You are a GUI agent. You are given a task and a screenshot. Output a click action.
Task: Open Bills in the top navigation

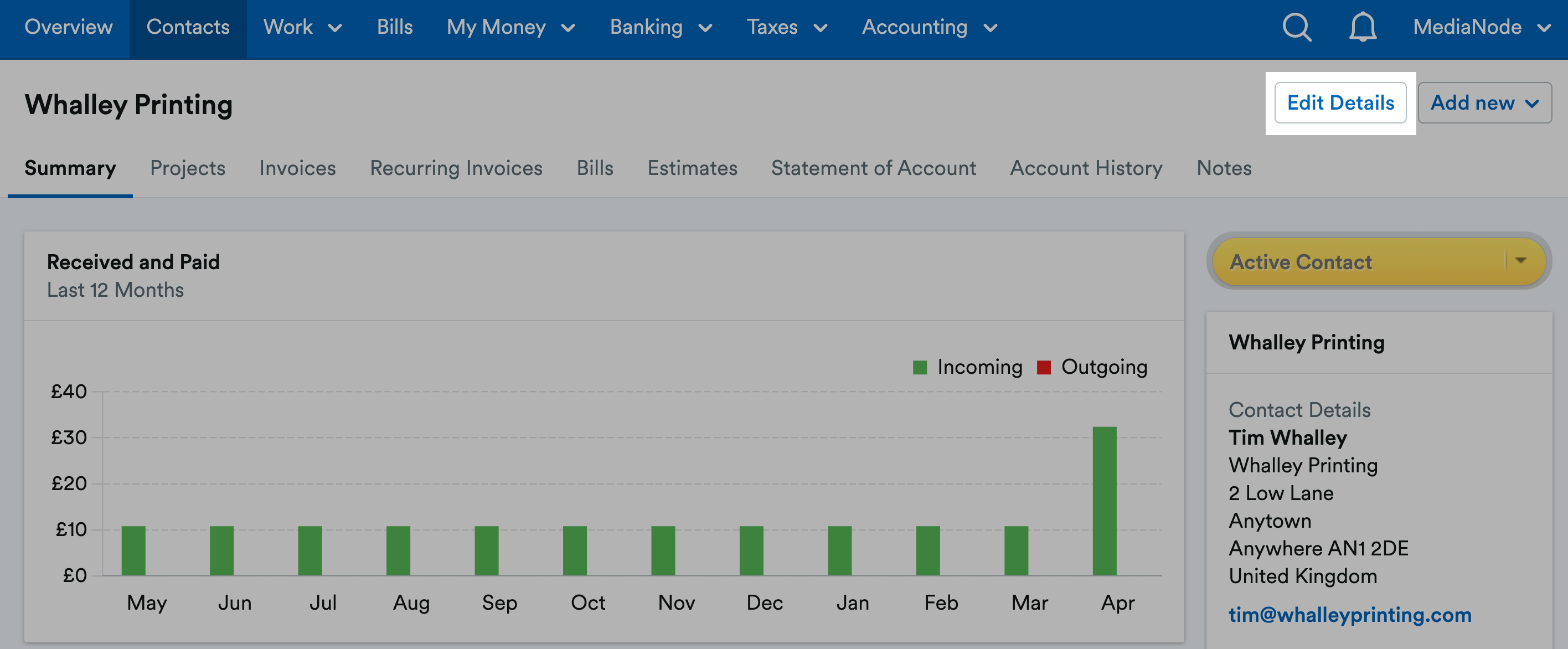[394, 27]
